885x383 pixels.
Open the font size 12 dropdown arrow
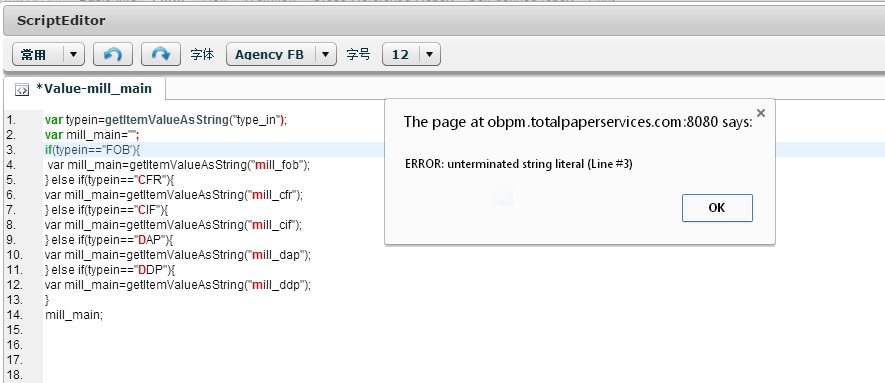point(430,54)
